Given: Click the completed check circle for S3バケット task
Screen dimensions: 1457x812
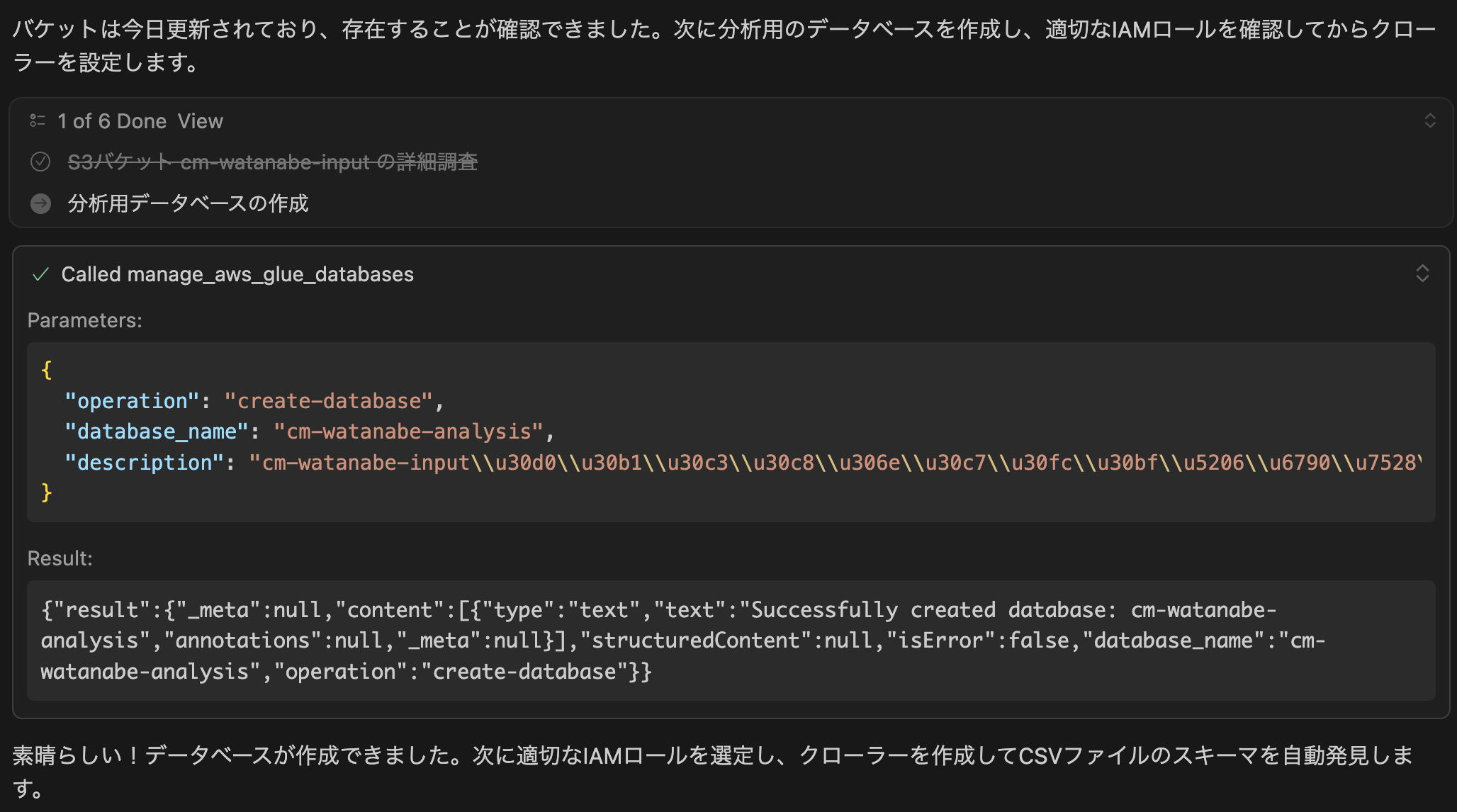Looking at the screenshot, I should pos(40,162).
